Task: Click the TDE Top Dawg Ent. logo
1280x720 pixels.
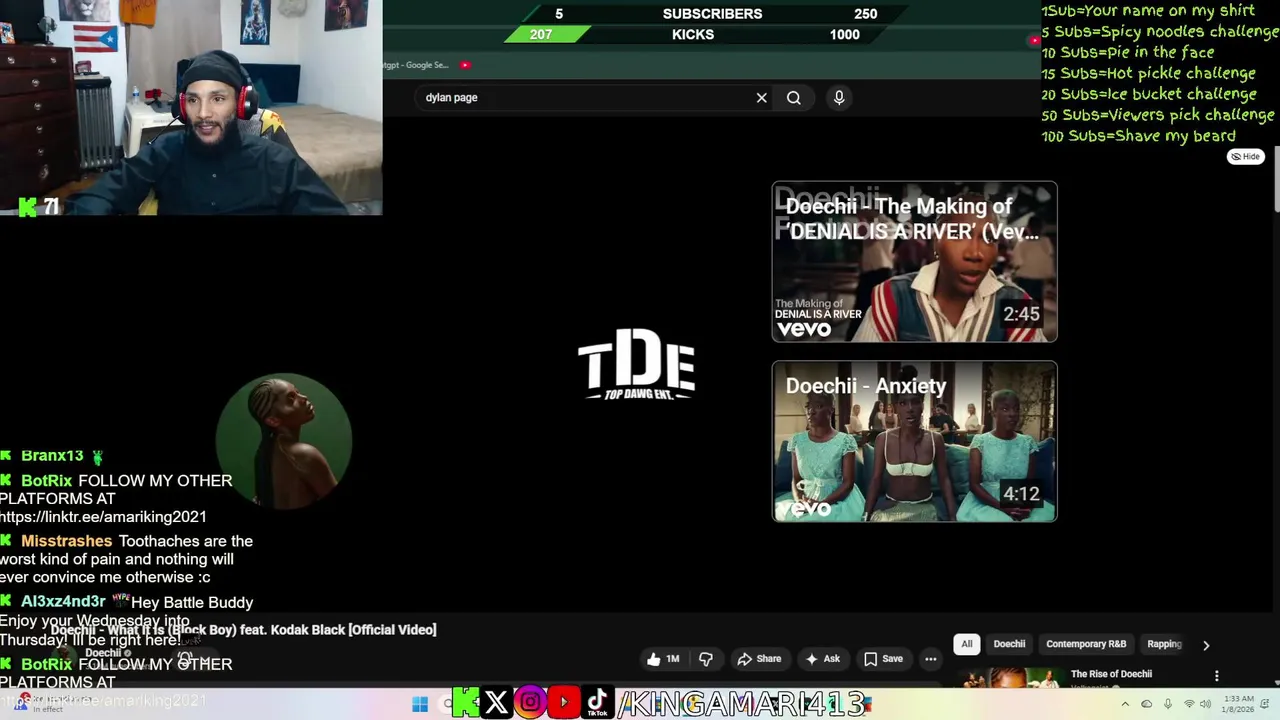Action: [x=636, y=364]
